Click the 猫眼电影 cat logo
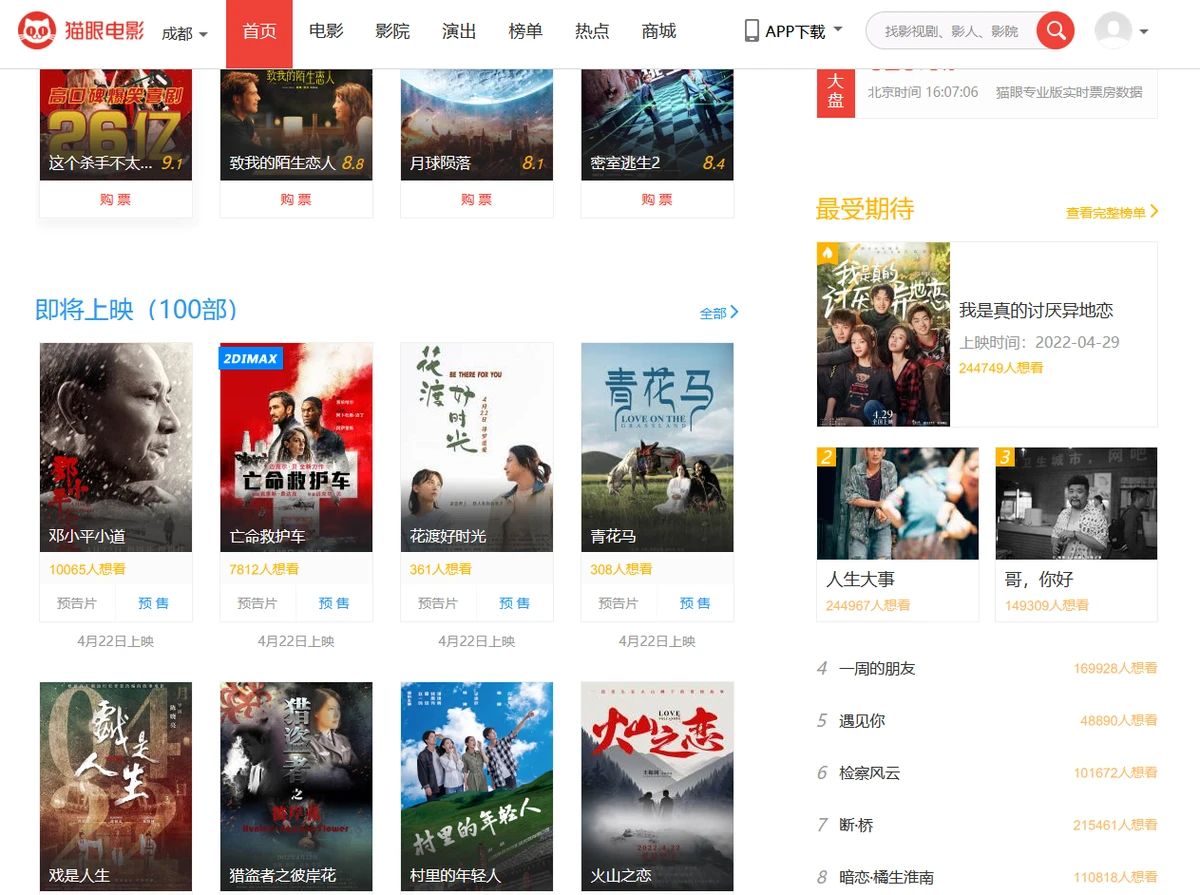Image resolution: width=1200 pixels, height=895 pixels. [81, 31]
